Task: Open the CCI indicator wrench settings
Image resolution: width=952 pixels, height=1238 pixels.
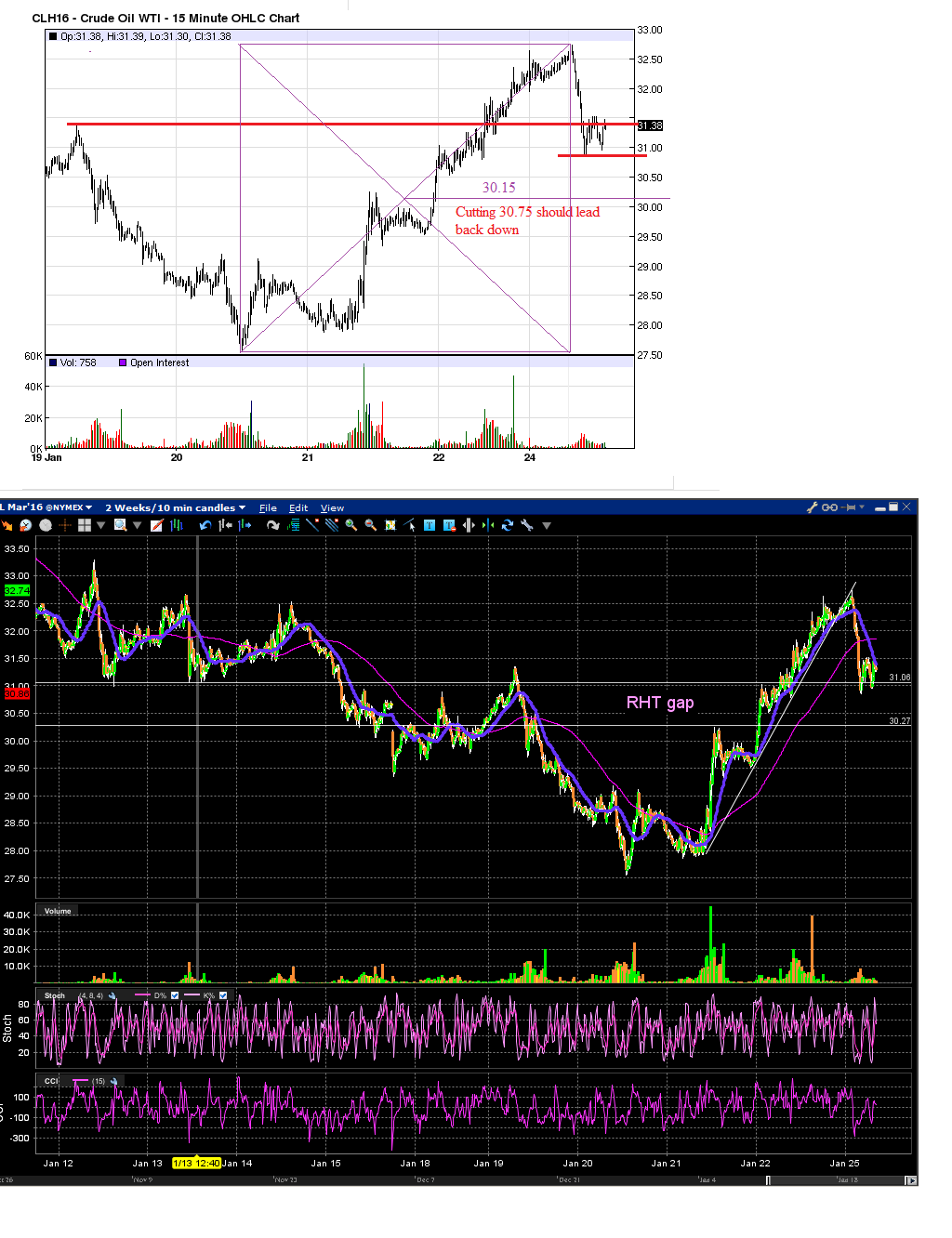Action: coord(114,1081)
